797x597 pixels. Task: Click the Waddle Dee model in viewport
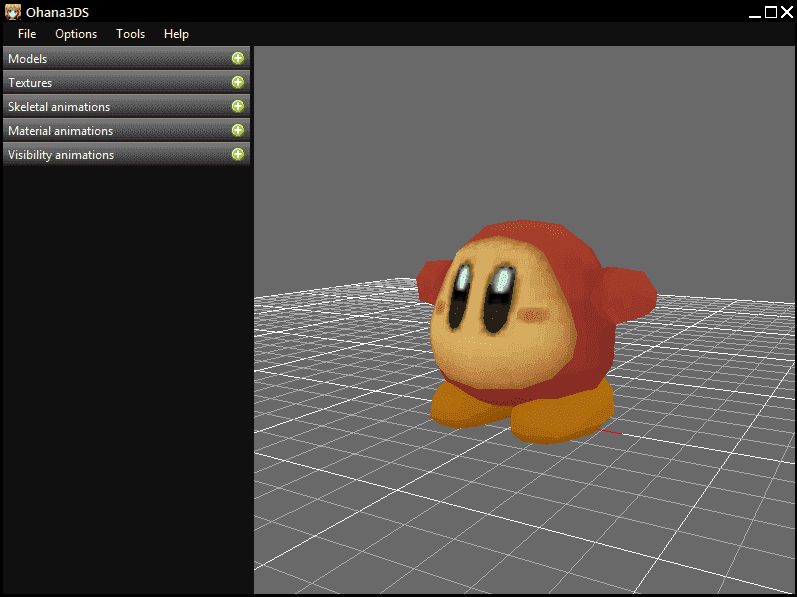click(x=535, y=331)
